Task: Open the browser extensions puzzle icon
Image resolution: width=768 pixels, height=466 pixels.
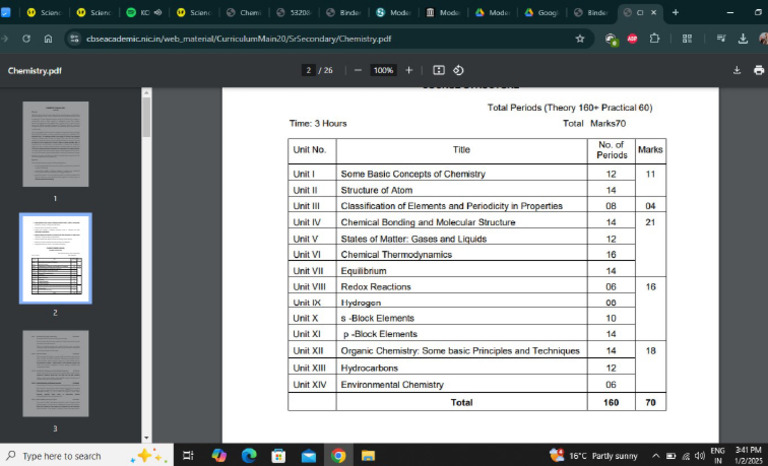Action: (655, 38)
